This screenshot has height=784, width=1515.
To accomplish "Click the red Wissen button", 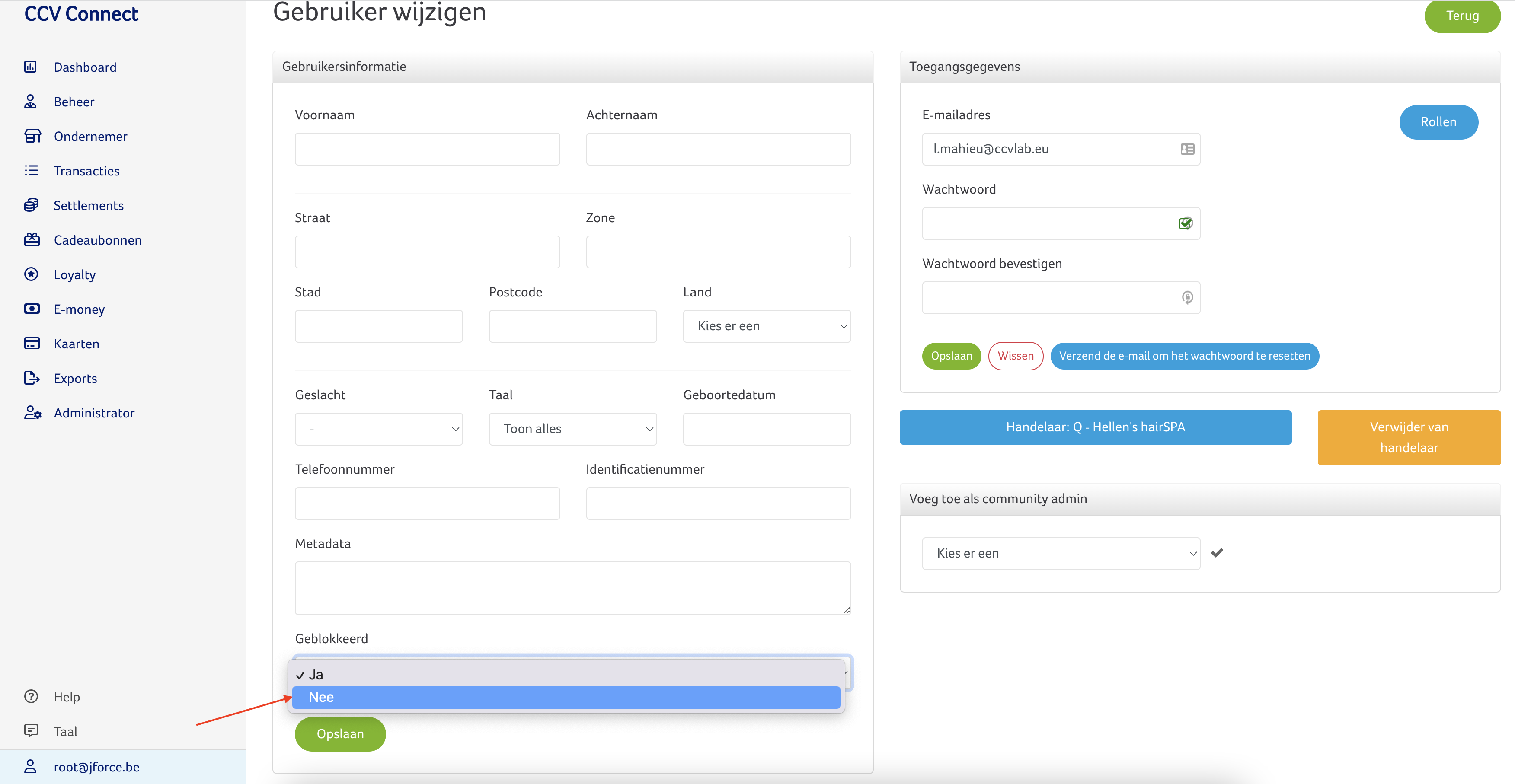I will (1015, 356).
